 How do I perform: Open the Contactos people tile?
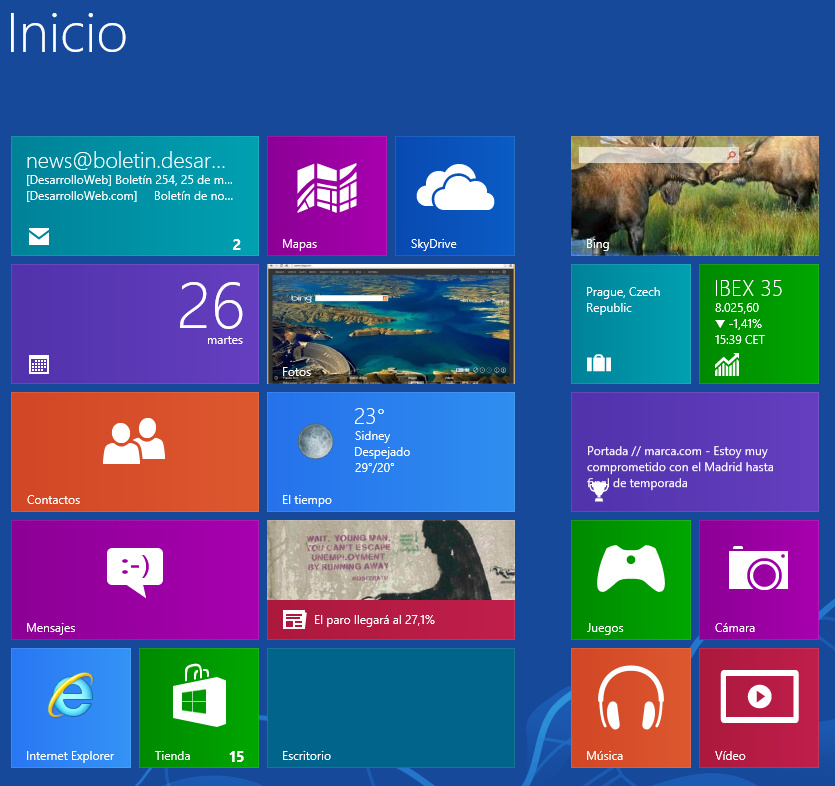click(x=135, y=452)
